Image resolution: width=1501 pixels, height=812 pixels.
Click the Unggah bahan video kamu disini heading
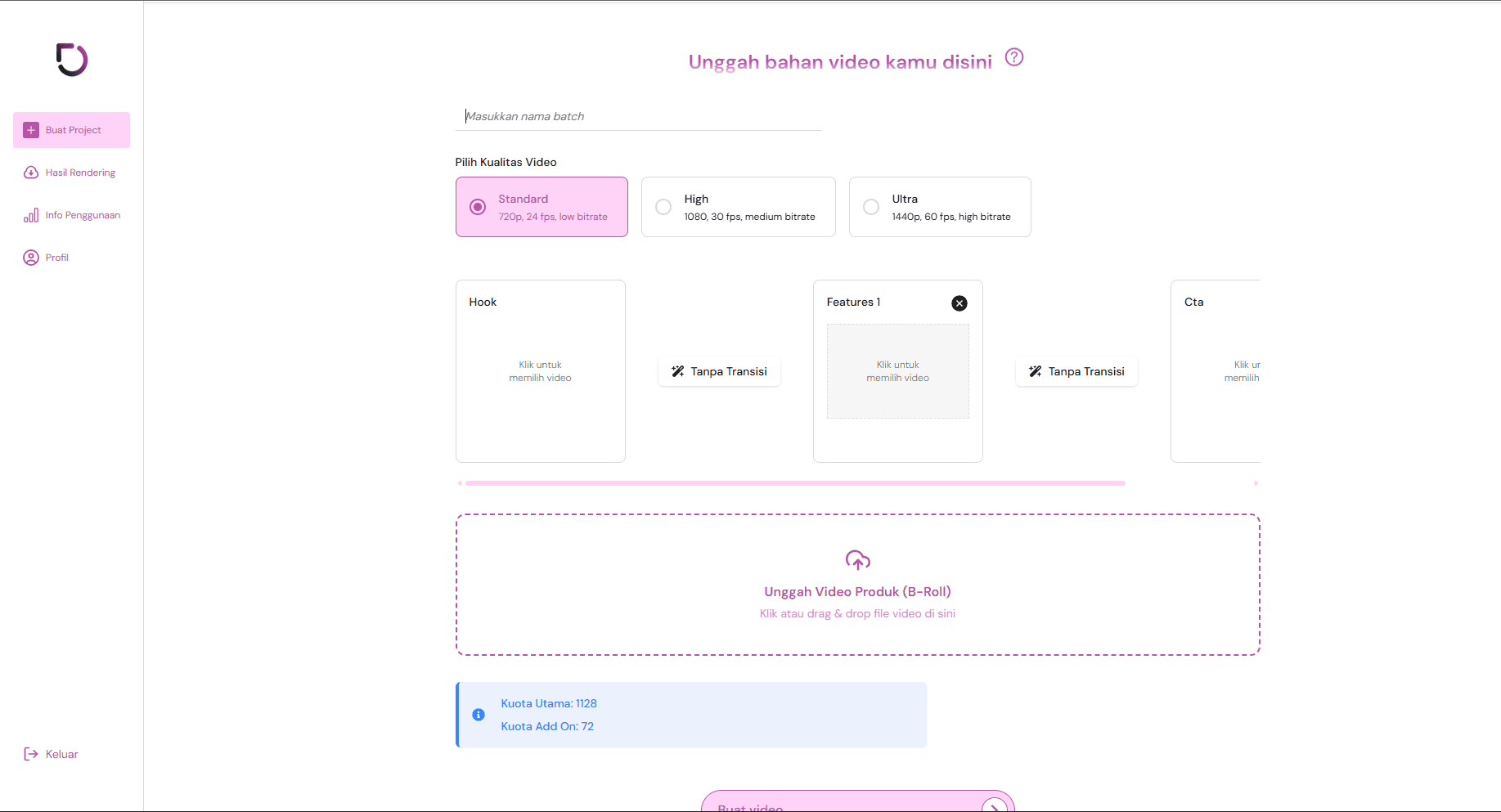pyautogui.click(x=840, y=62)
